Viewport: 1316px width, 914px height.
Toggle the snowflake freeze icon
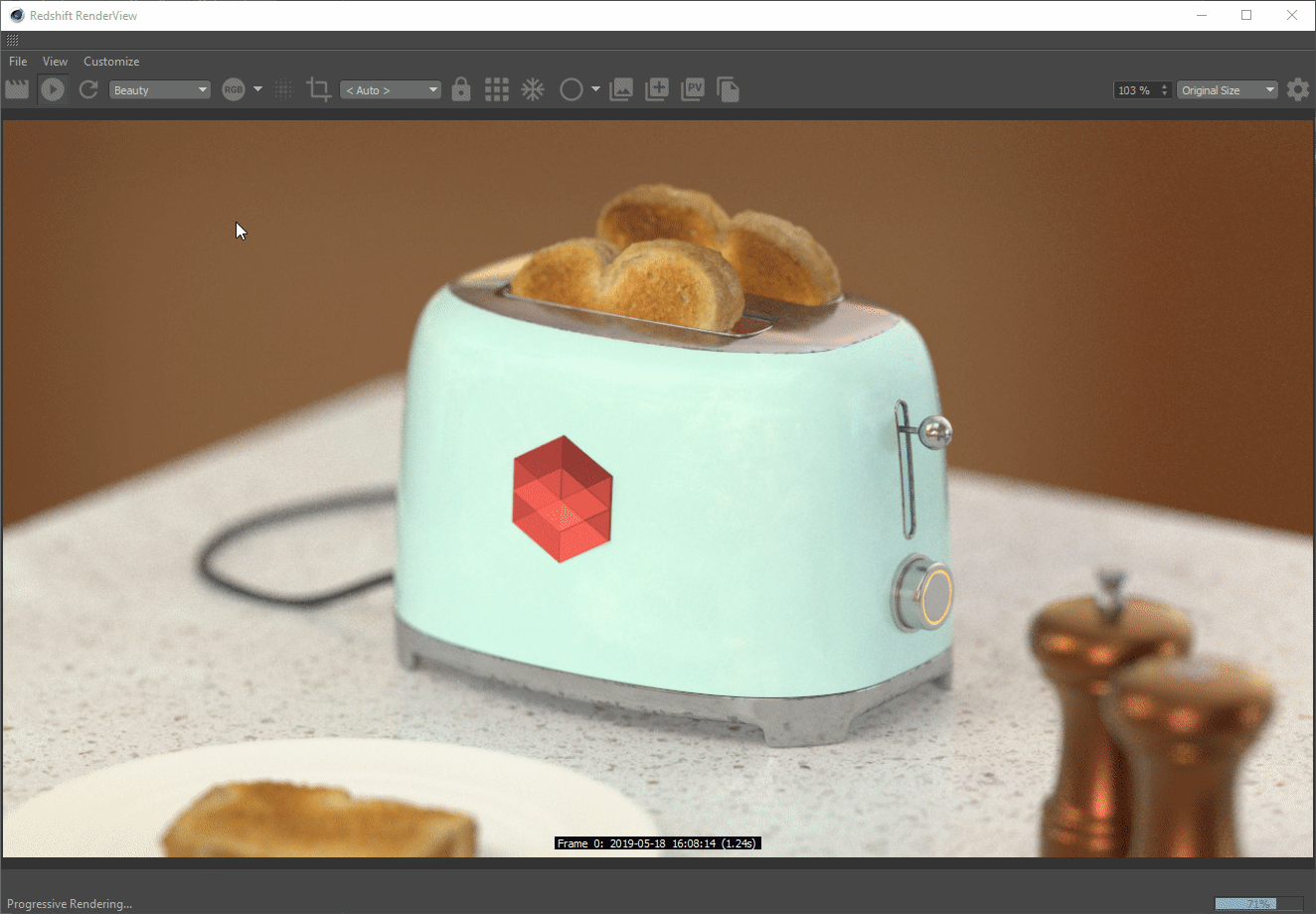534,89
